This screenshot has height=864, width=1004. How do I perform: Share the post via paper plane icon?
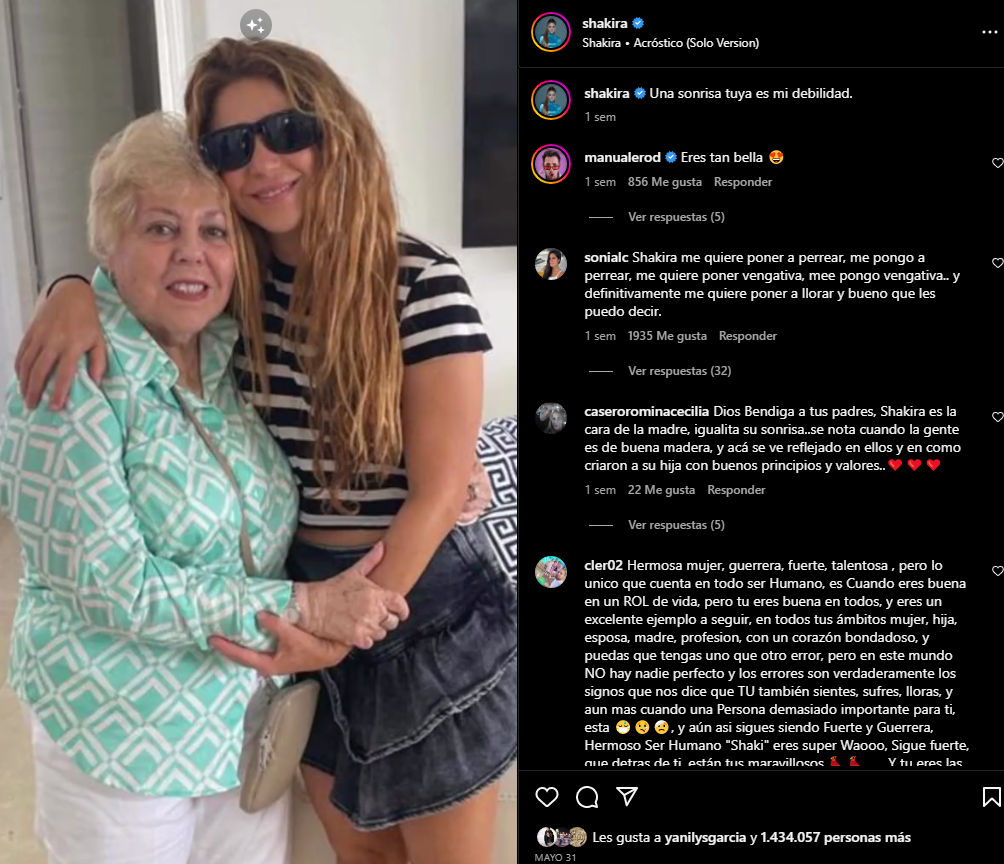tap(626, 796)
